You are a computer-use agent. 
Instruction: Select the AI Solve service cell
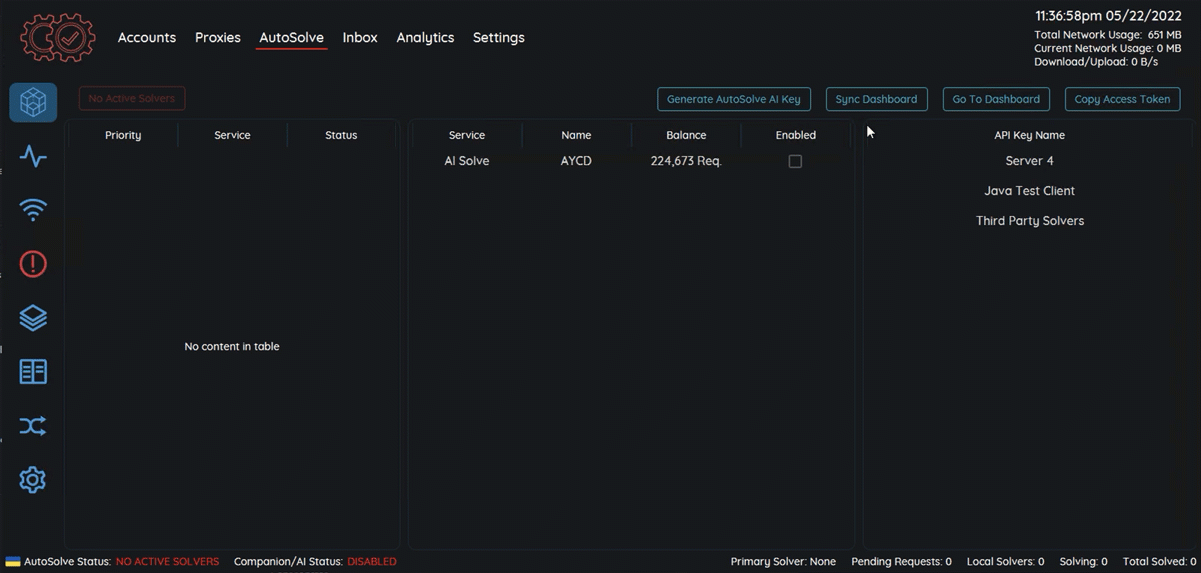click(467, 161)
